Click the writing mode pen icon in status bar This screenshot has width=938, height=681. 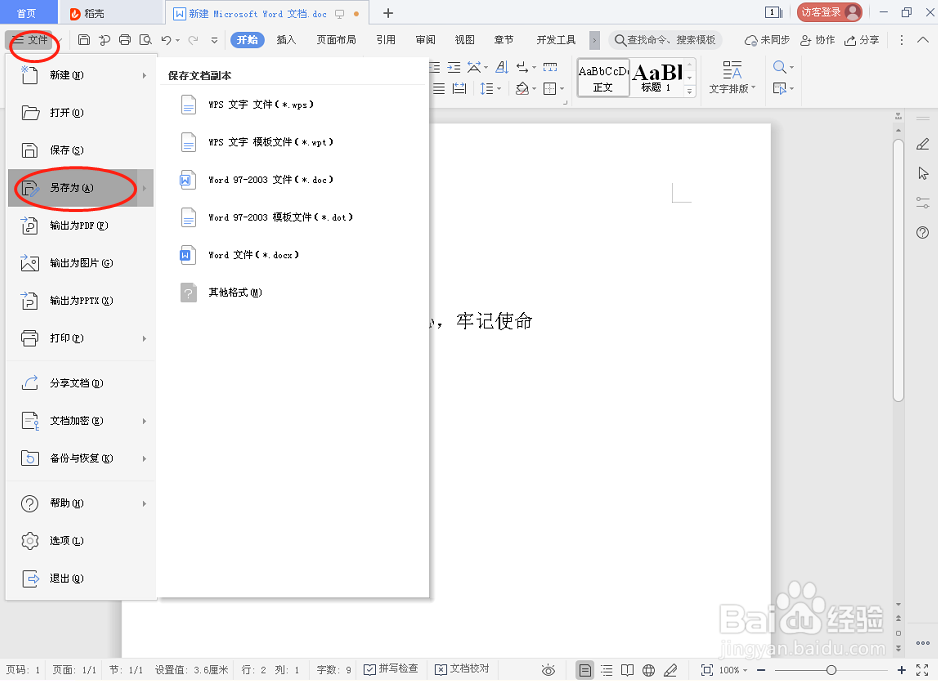click(671, 670)
